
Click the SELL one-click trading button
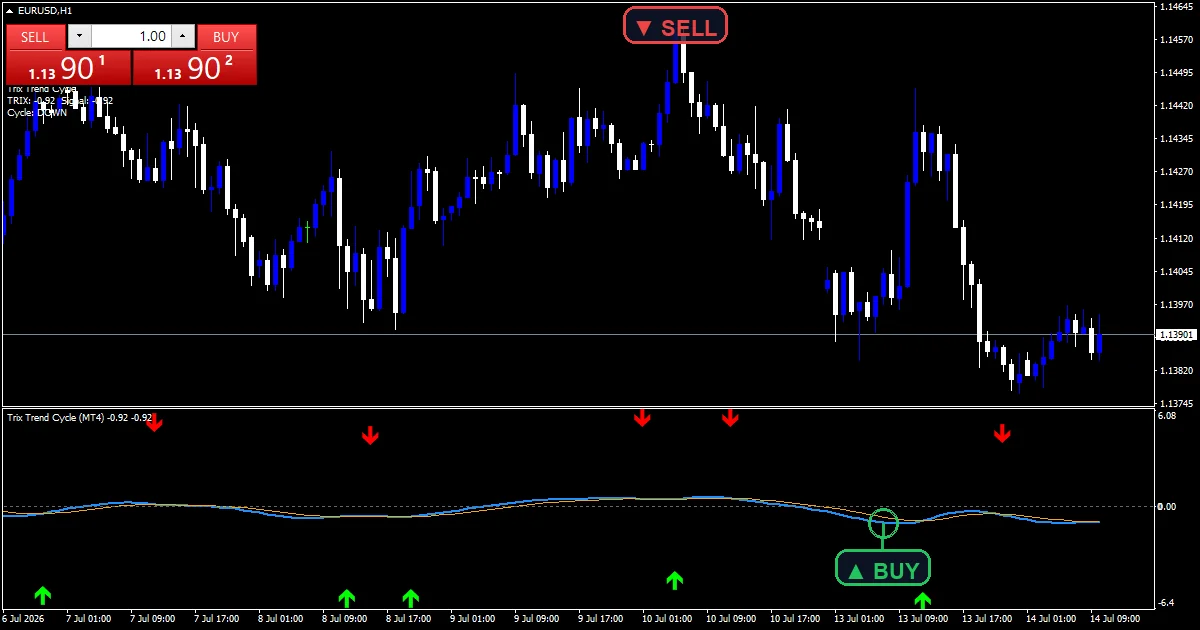tap(35, 37)
